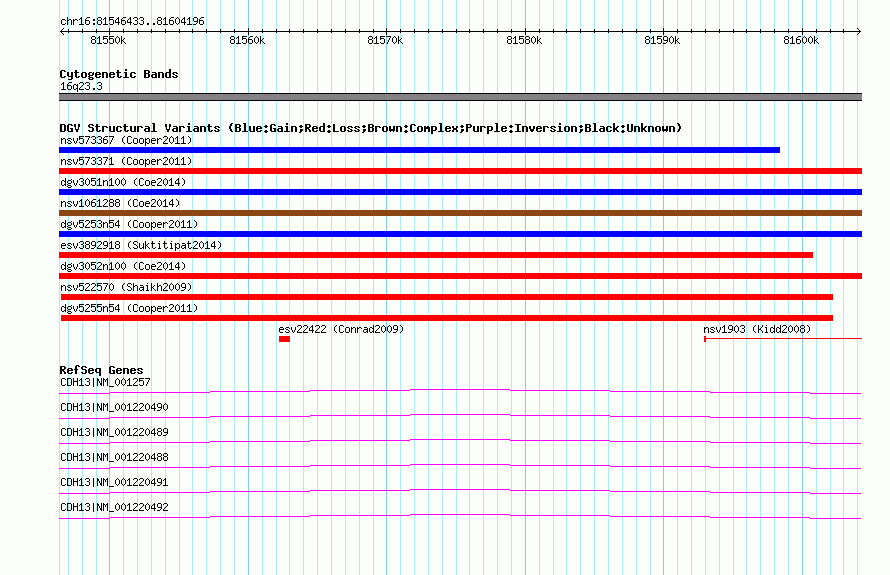The image size is (890, 575).
Task: Click the ruler's right arrowhead
Action: coord(859,32)
